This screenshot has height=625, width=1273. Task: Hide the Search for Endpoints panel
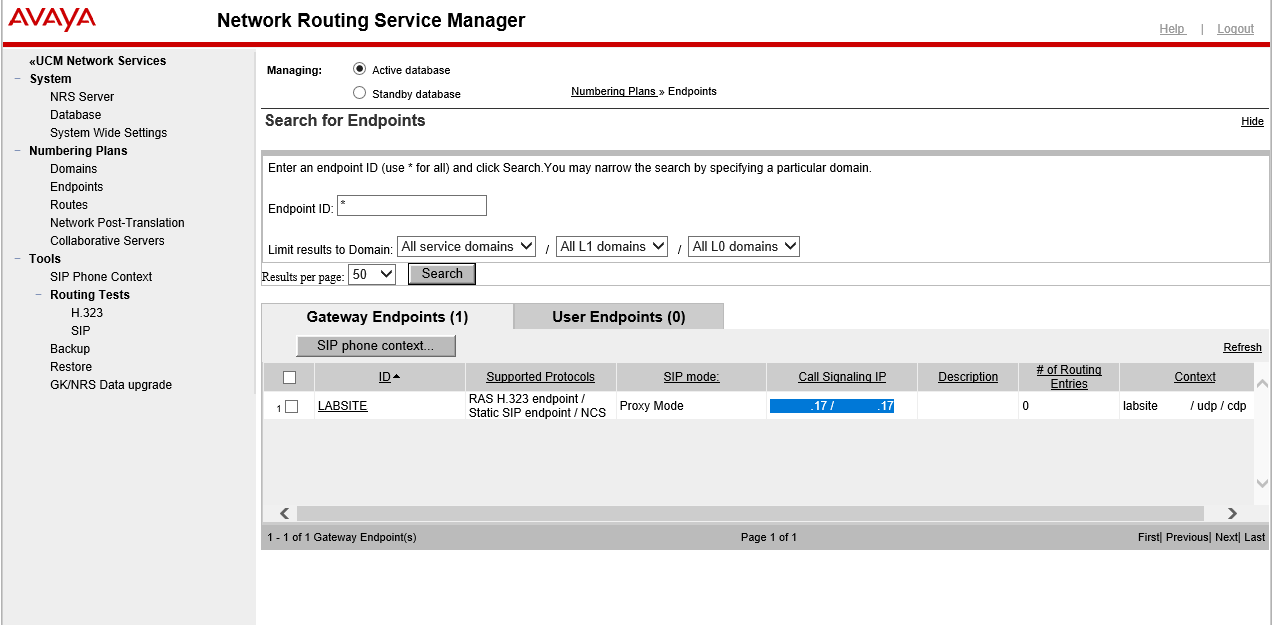coord(1252,121)
